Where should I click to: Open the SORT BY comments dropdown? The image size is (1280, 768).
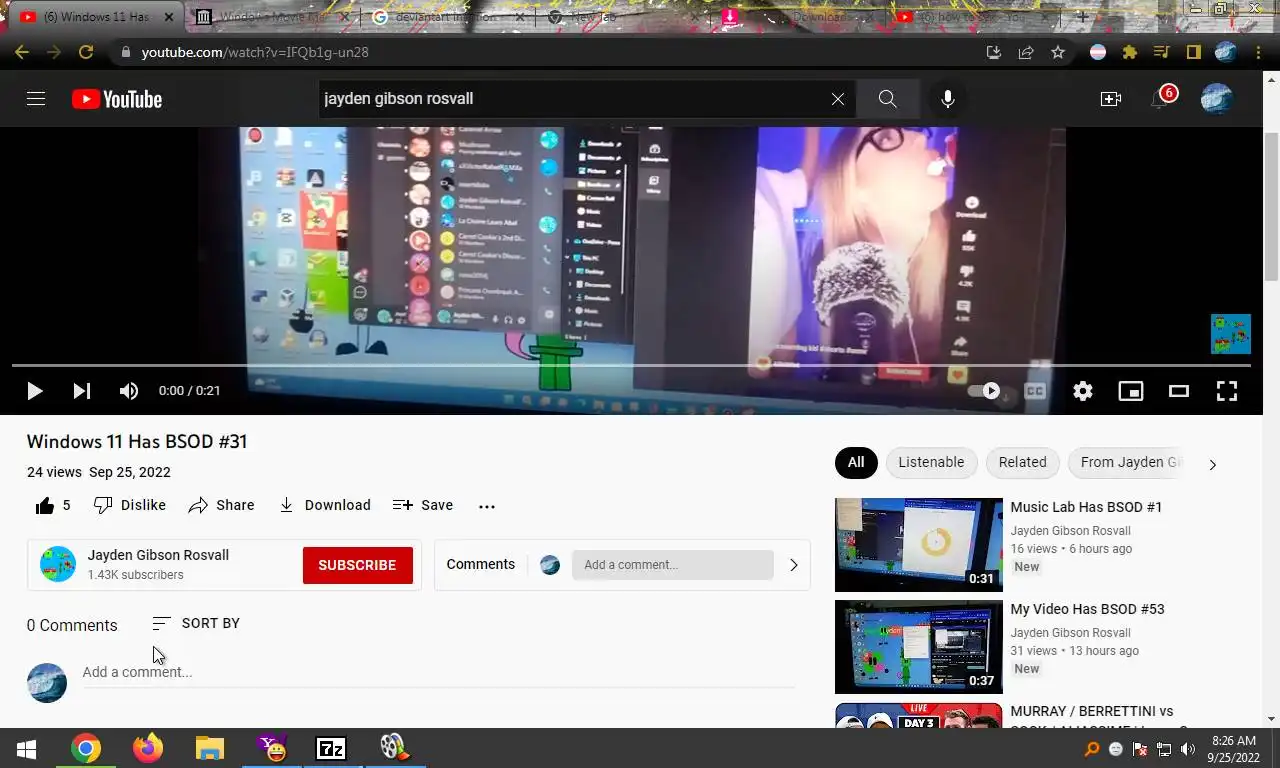click(196, 623)
